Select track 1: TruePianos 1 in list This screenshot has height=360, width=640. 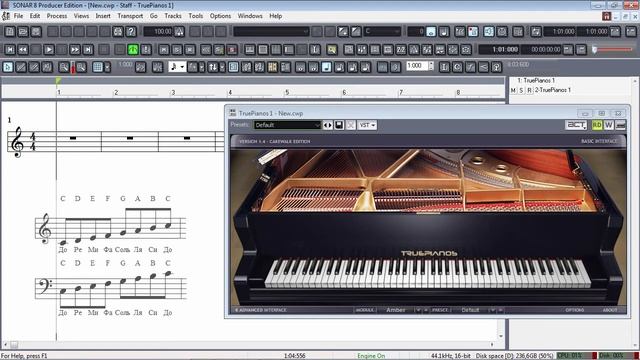(536, 80)
